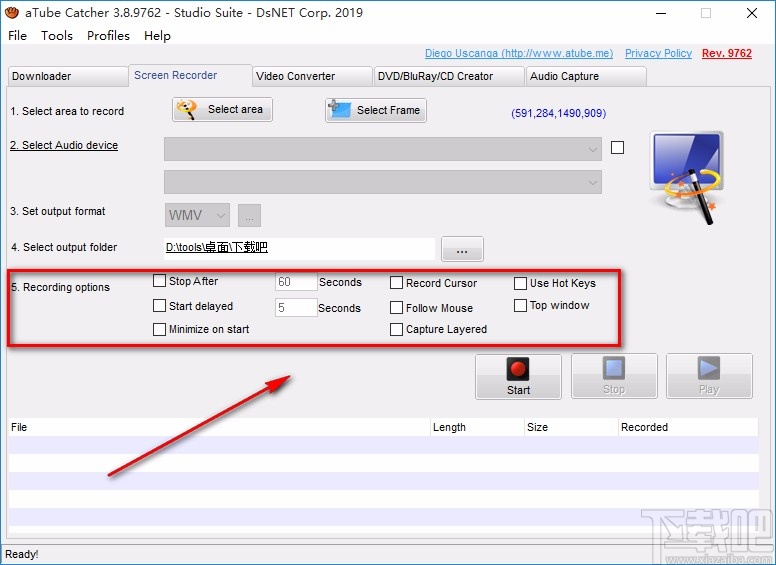Screen dimensions: 776x565
Task: Close the aTube Catcher window
Action: pos(752,13)
